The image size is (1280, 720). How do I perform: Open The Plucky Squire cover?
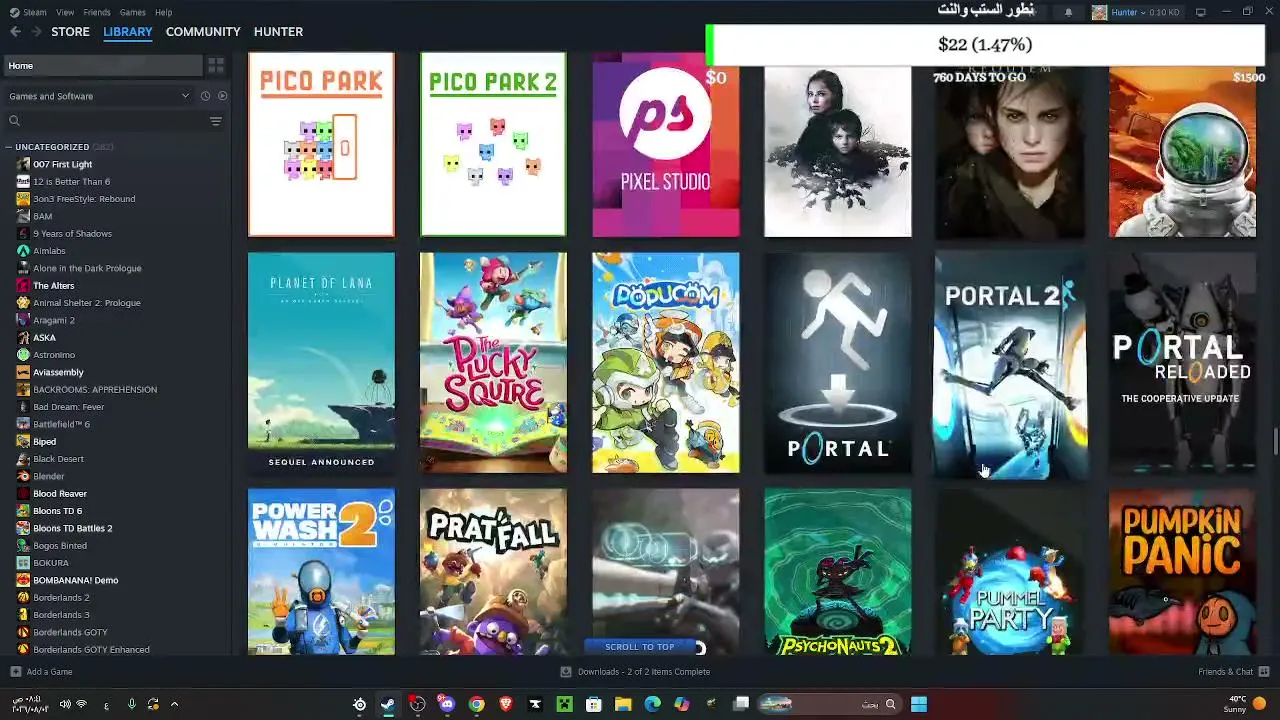[x=493, y=362]
